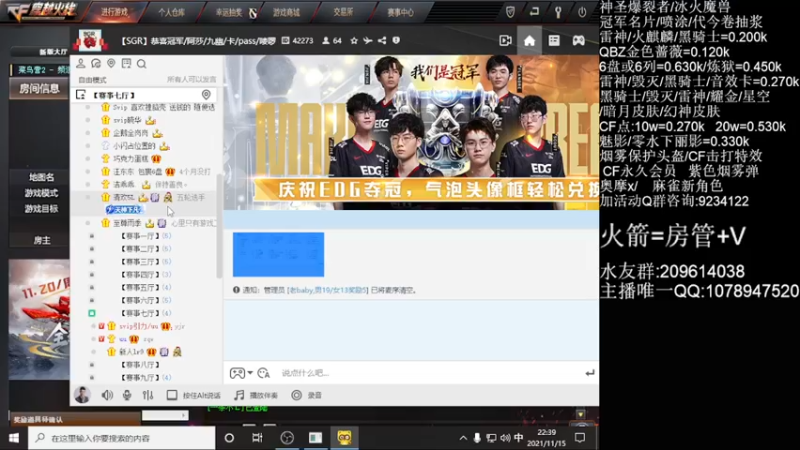This screenshot has width=800, height=450.
Task: Open the gamepad games icon in header
Action: pyautogui.click(x=578, y=40)
